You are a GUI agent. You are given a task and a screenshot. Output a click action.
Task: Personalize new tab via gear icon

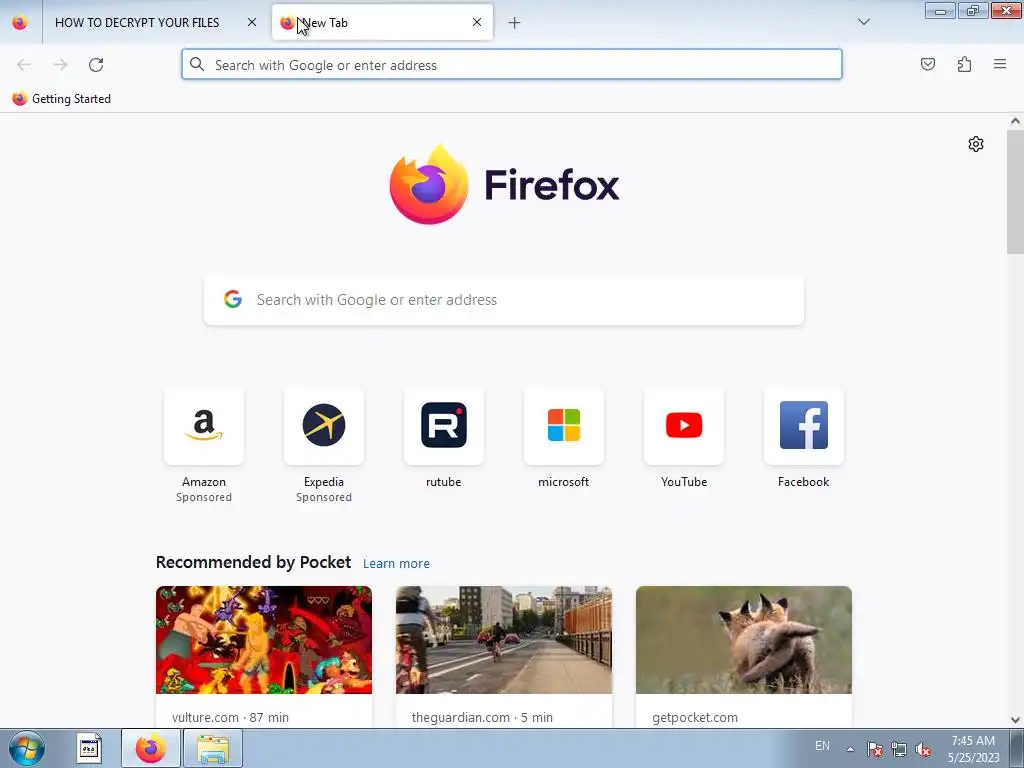click(x=976, y=144)
